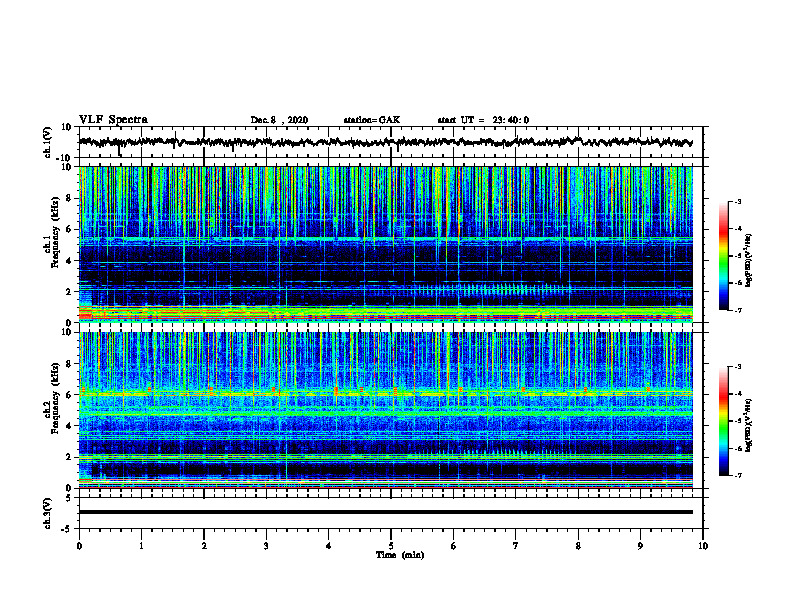This screenshot has width=792, height=612.
Task: Click the "8" tick on the time axis
Action: click(x=578, y=546)
